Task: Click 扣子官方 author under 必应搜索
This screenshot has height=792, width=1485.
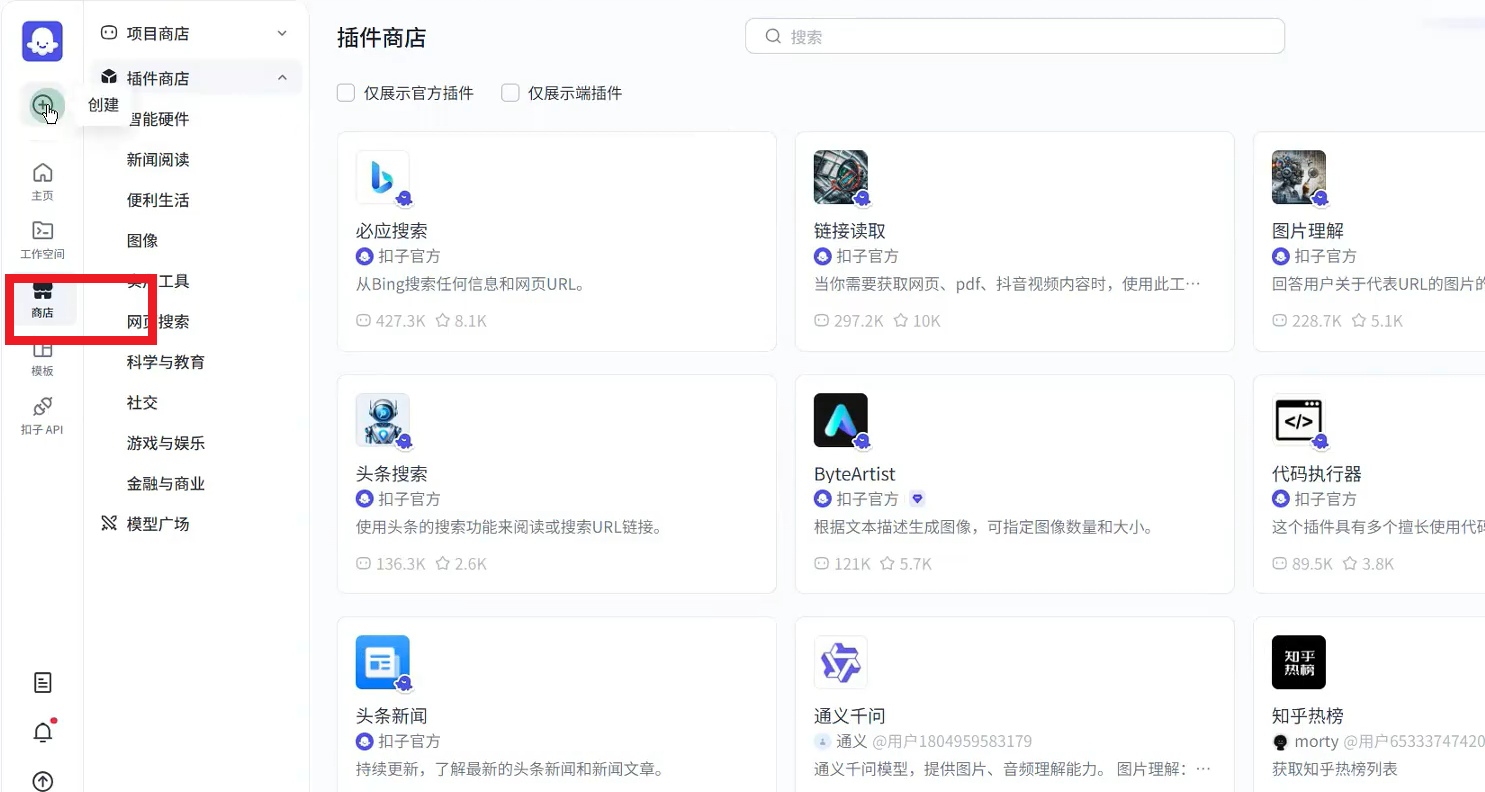Action: [x=409, y=256]
